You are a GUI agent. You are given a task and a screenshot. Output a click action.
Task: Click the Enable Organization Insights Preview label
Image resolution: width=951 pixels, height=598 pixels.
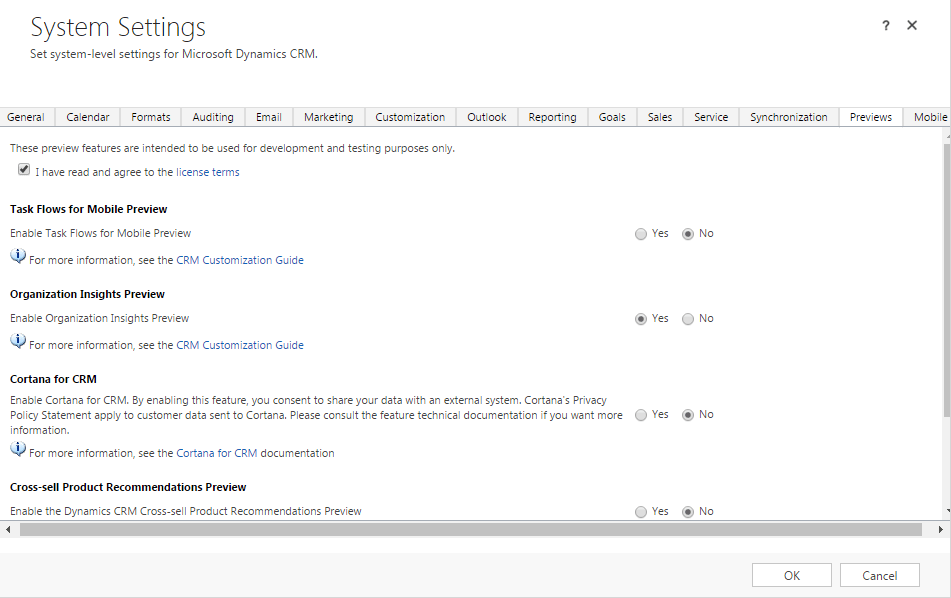click(99, 318)
